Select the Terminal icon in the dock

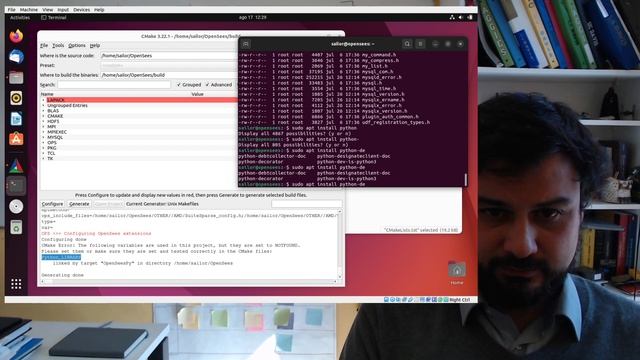[16, 186]
